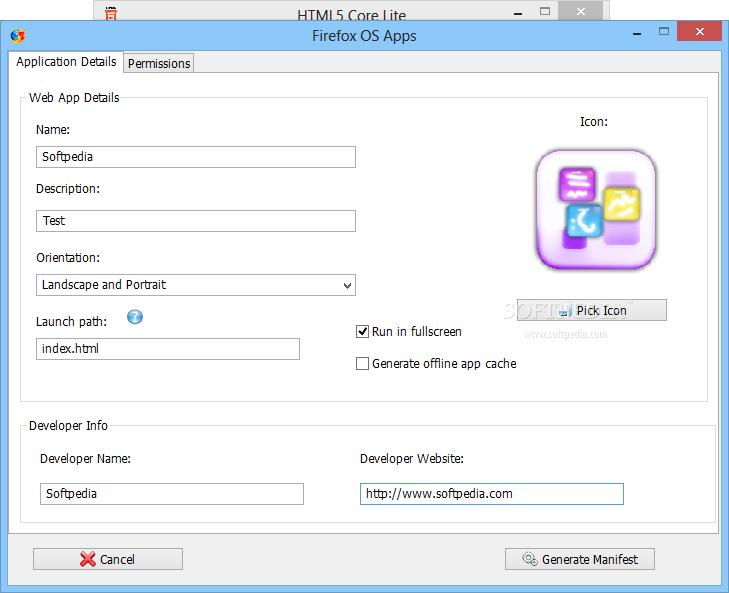Click HTML5 Core Lite window icon

(x=111, y=13)
